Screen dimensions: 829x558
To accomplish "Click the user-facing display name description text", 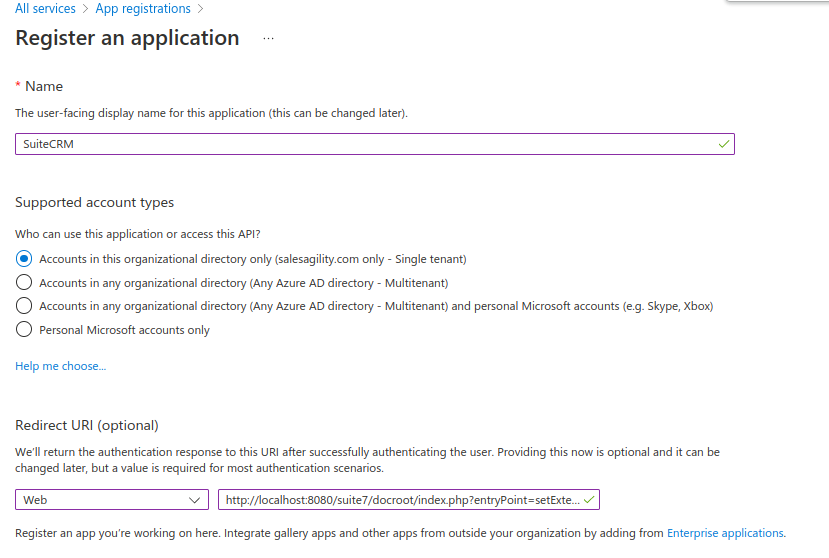I will tap(211, 113).
